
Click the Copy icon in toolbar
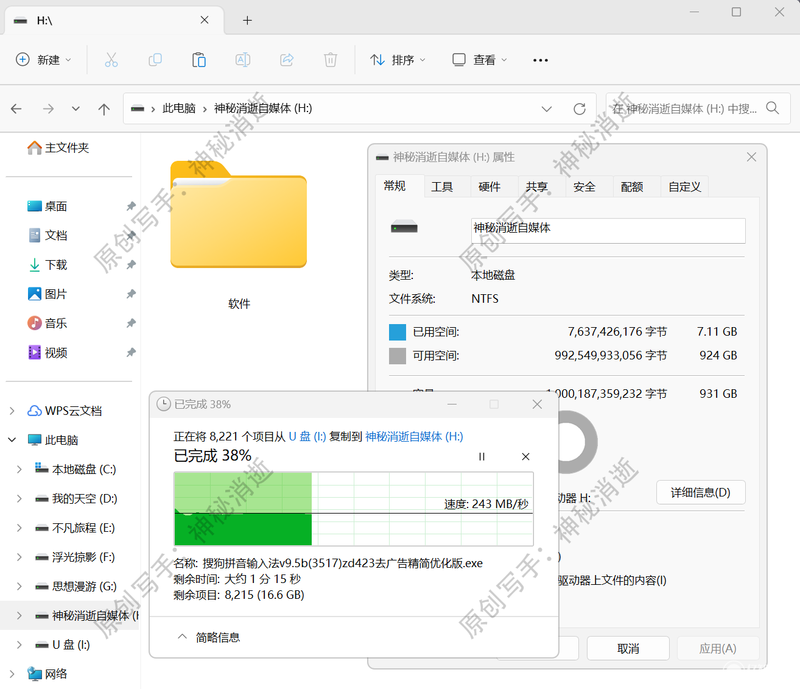click(x=155, y=60)
